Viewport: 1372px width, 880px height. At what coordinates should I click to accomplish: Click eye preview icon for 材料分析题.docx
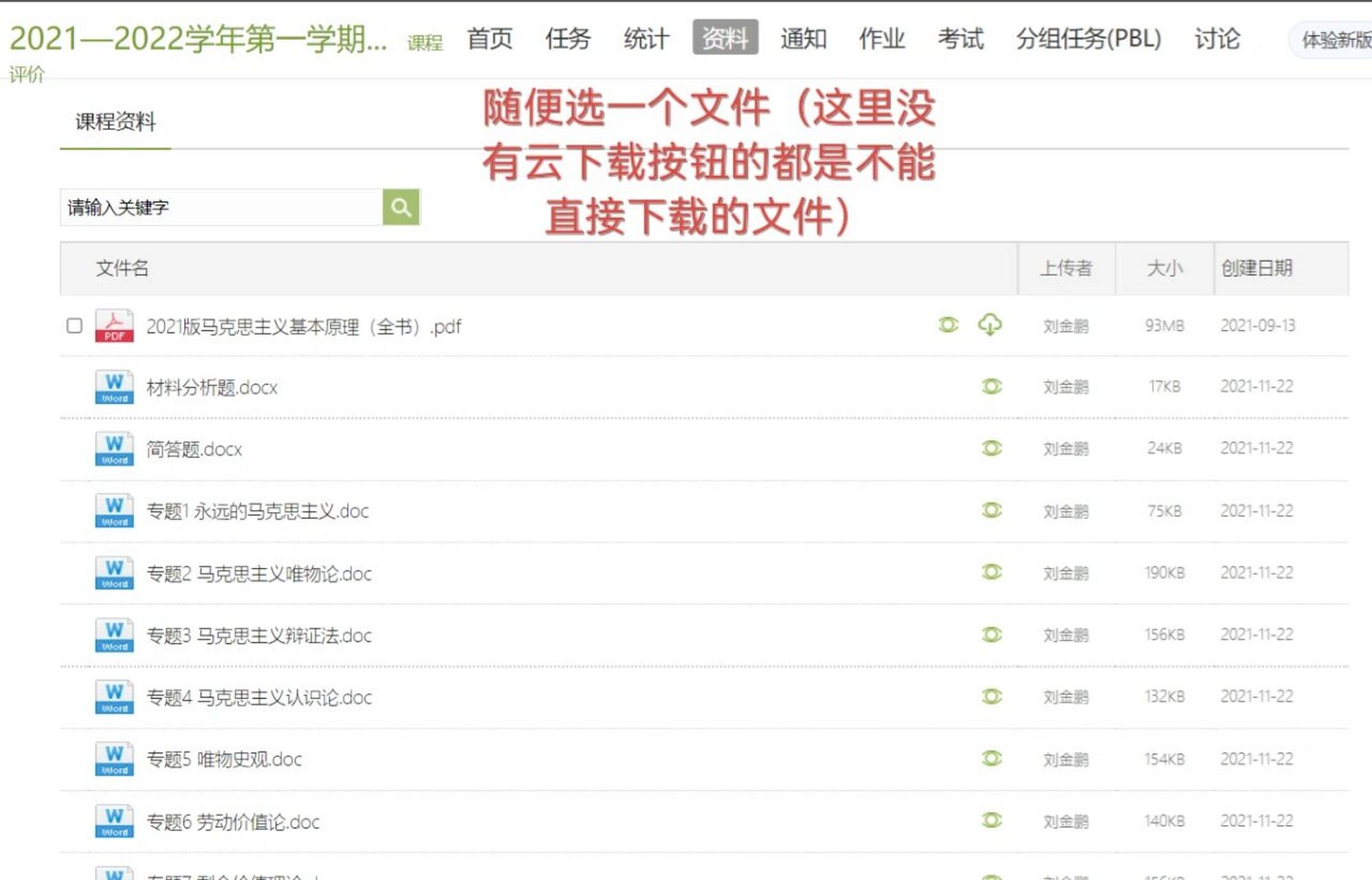991,386
